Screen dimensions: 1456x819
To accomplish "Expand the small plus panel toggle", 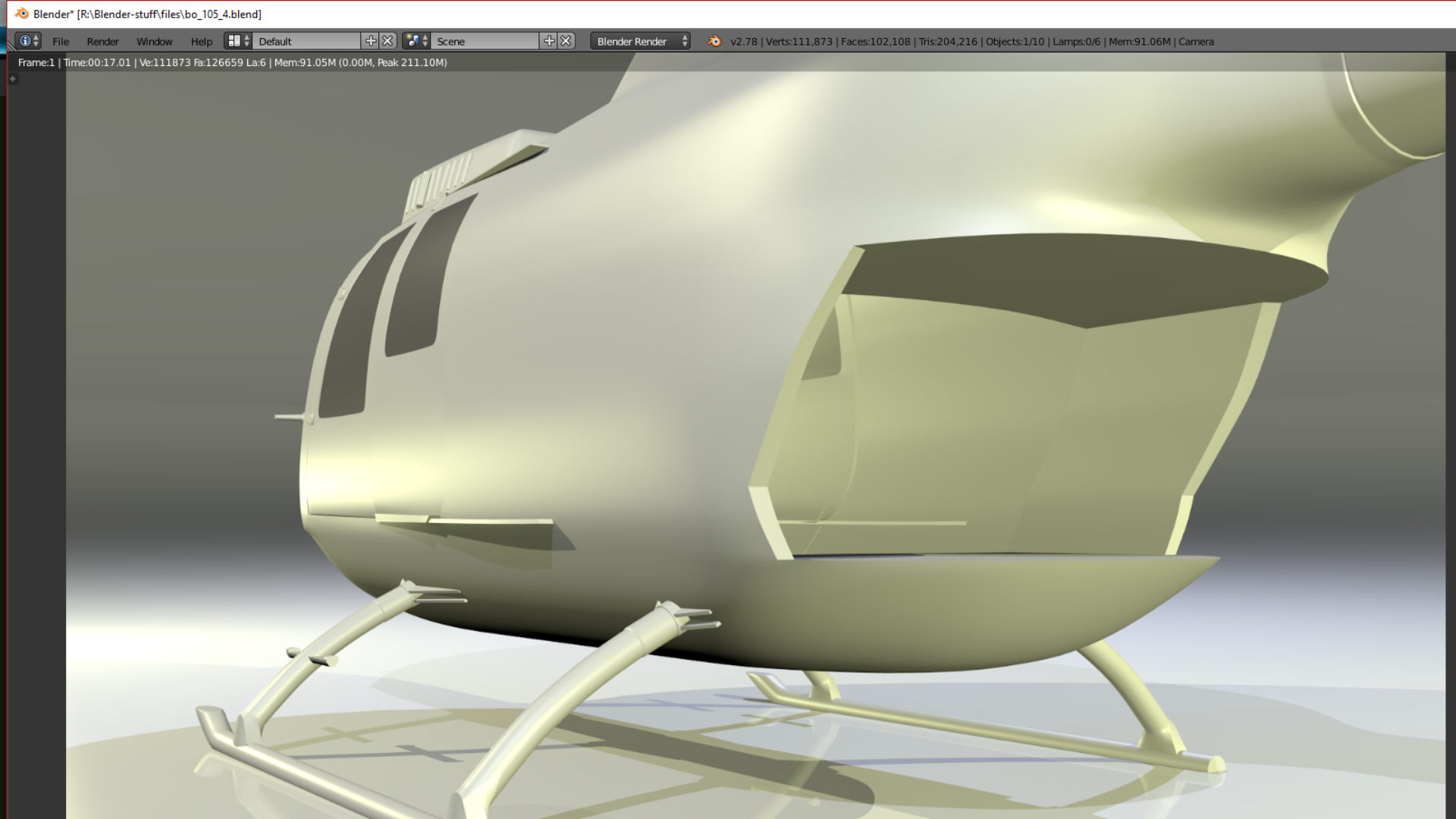I will tap(13, 79).
